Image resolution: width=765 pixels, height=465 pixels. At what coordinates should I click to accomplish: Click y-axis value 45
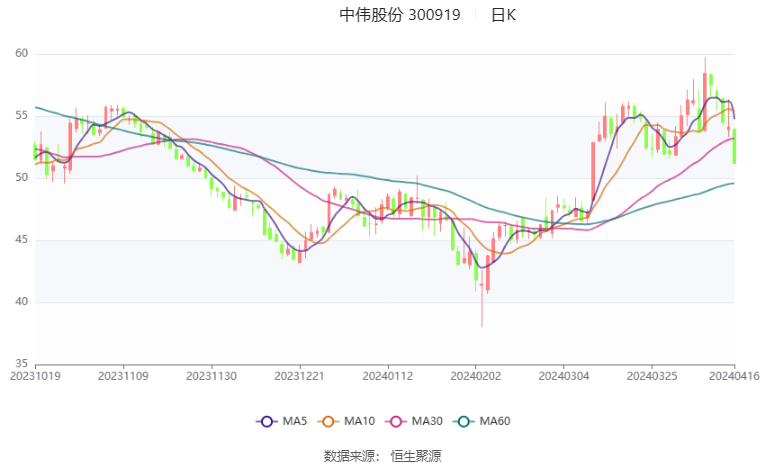click(21, 240)
